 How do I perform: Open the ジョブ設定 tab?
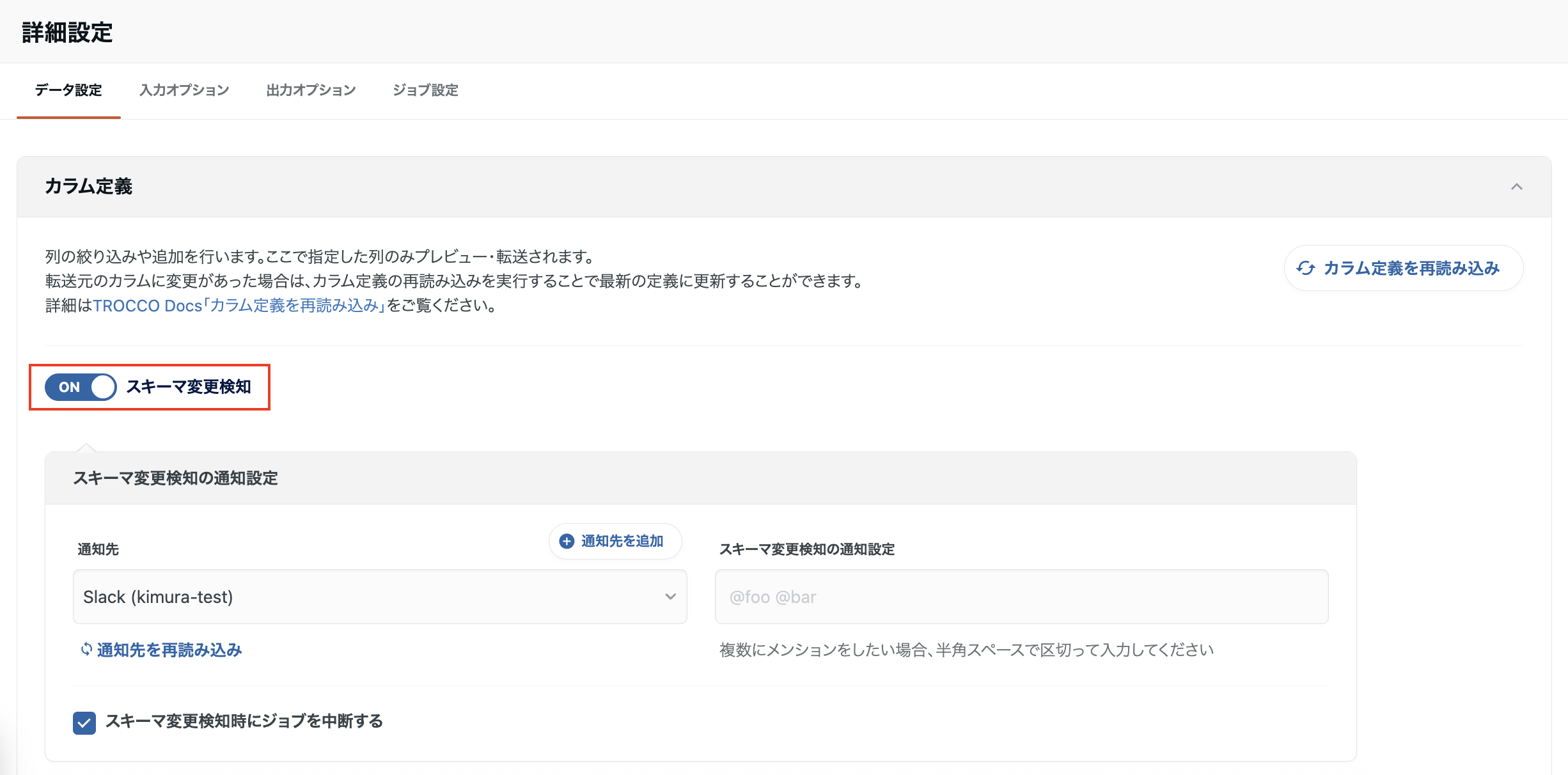coord(426,90)
